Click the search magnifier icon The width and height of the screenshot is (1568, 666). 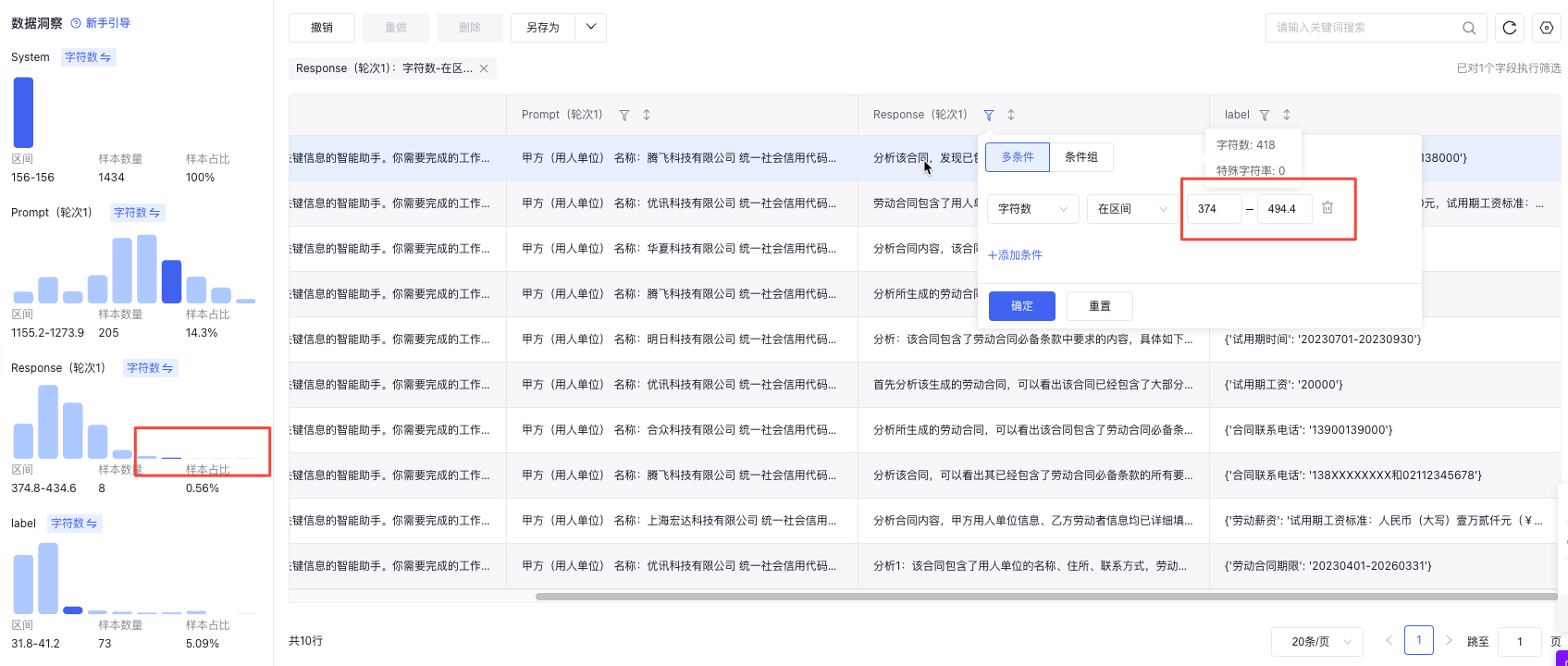[x=1469, y=28]
